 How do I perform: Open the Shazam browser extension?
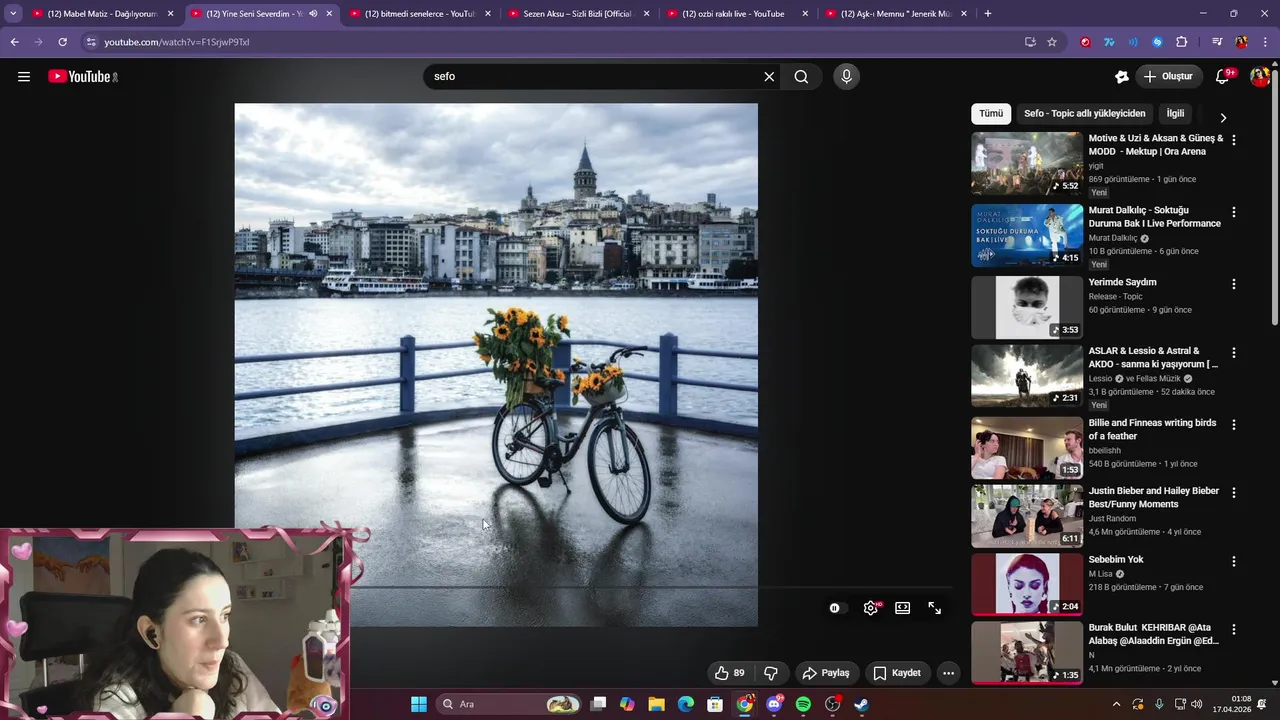coord(1157,42)
